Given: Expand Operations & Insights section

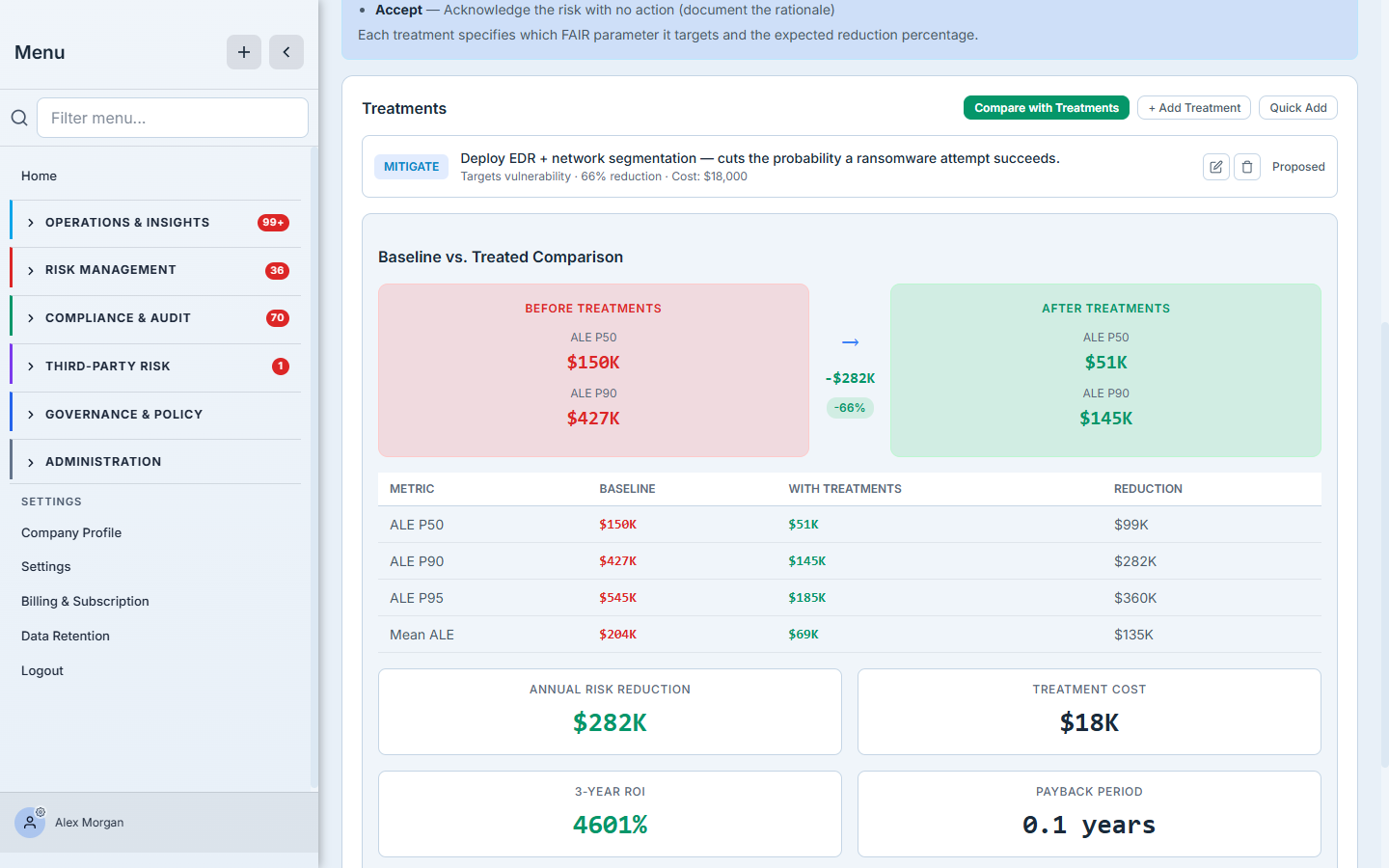Looking at the screenshot, I should [155, 223].
